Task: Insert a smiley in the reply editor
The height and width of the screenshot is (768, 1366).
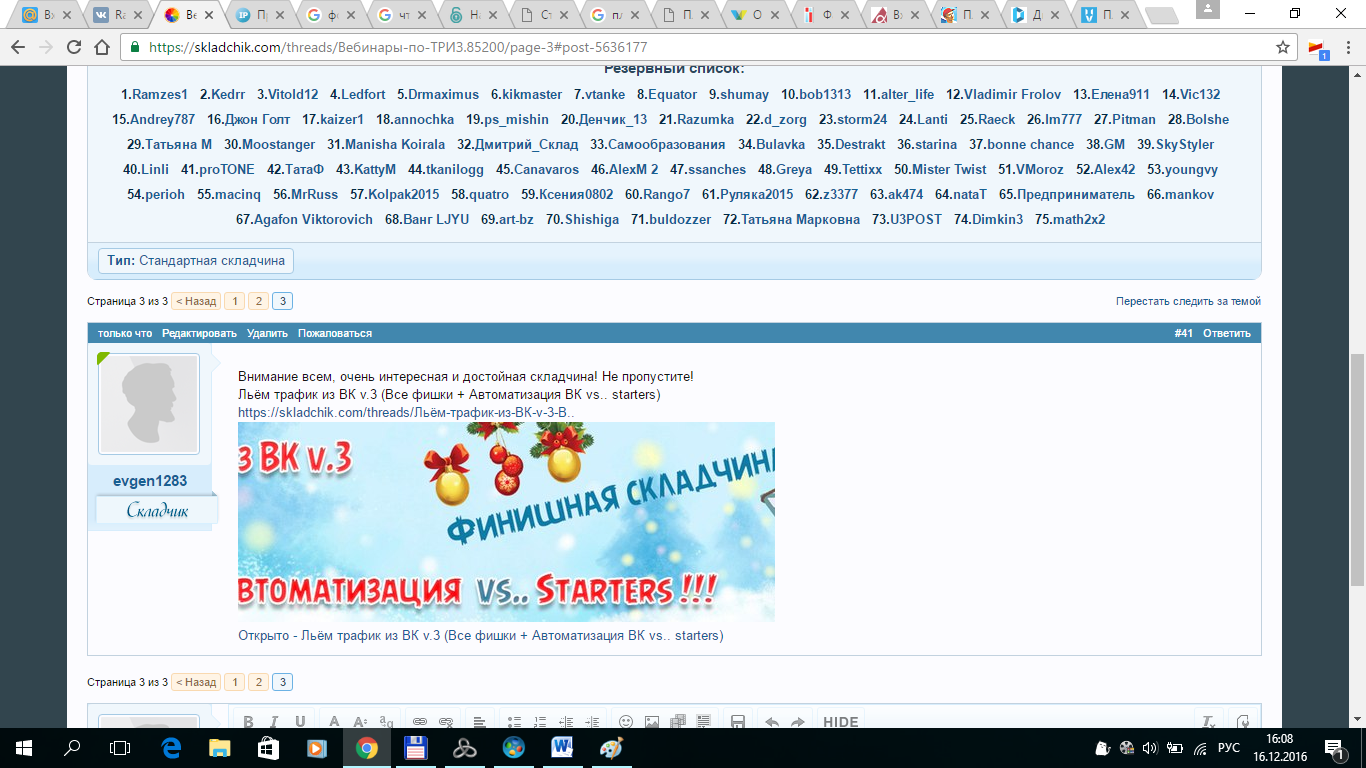Action: click(626, 722)
